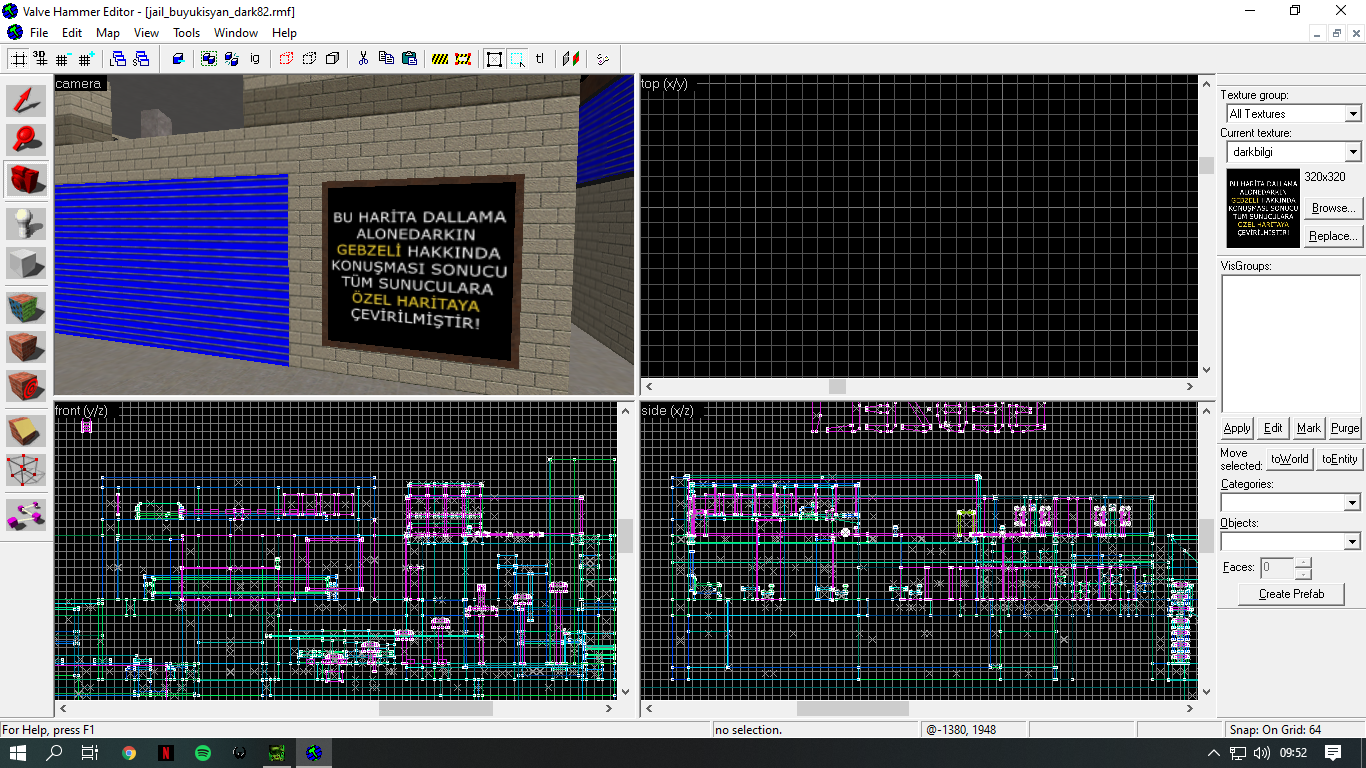Expand the Texture group dropdown

pyautogui.click(x=1352, y=114)
